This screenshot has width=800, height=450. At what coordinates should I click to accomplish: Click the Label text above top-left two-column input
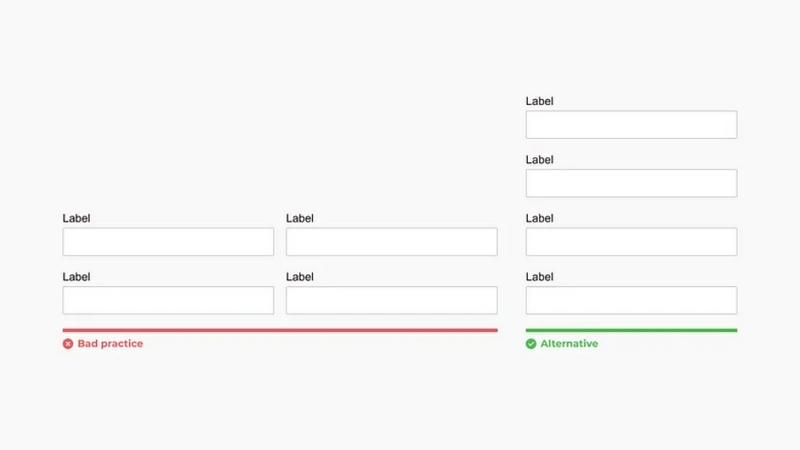(x=77, y=218)
